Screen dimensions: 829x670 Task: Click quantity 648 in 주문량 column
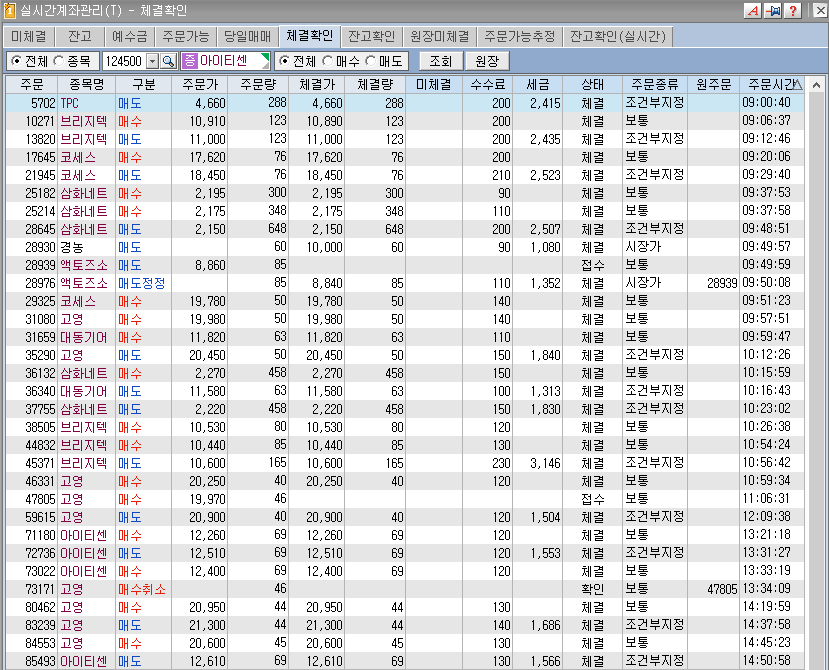click(278, 229)
